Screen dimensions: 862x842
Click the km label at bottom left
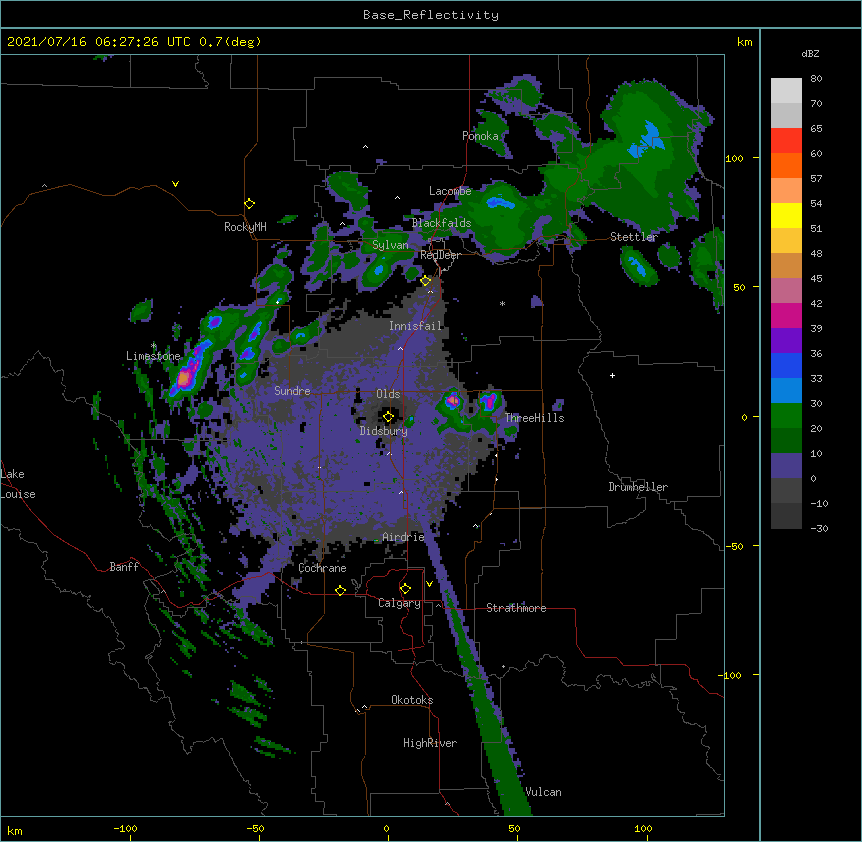point(14,830)
